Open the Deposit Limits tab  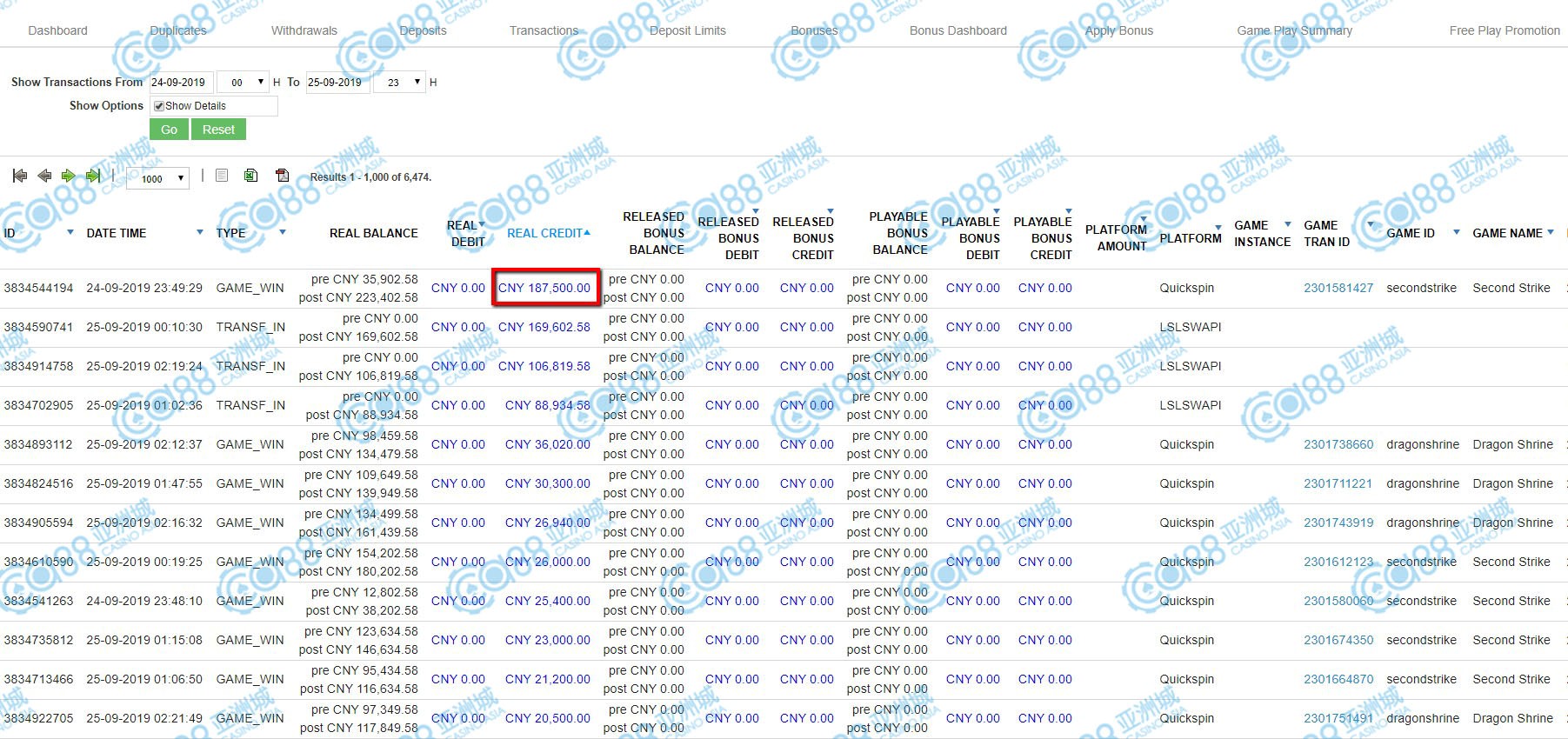(x=688, y=30)
